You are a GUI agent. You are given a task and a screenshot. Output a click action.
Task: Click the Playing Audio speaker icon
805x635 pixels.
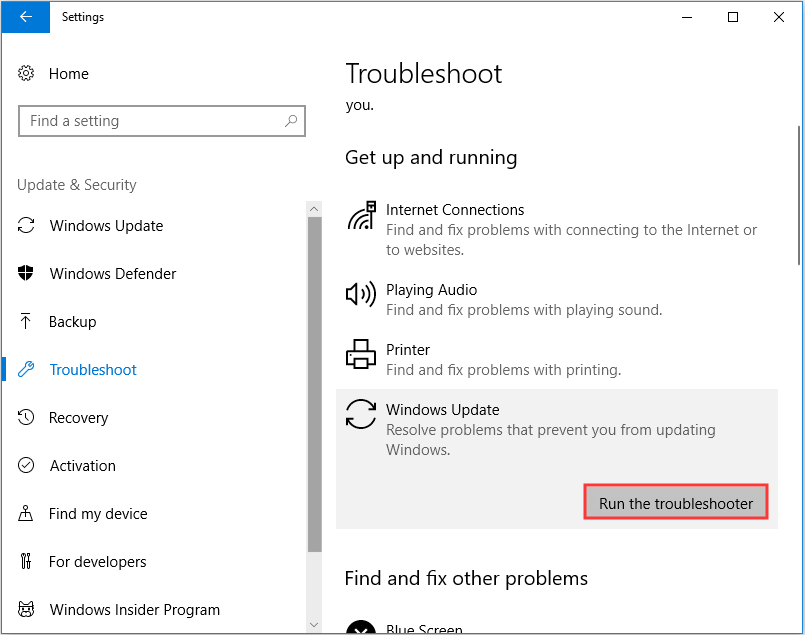point(361,294)
